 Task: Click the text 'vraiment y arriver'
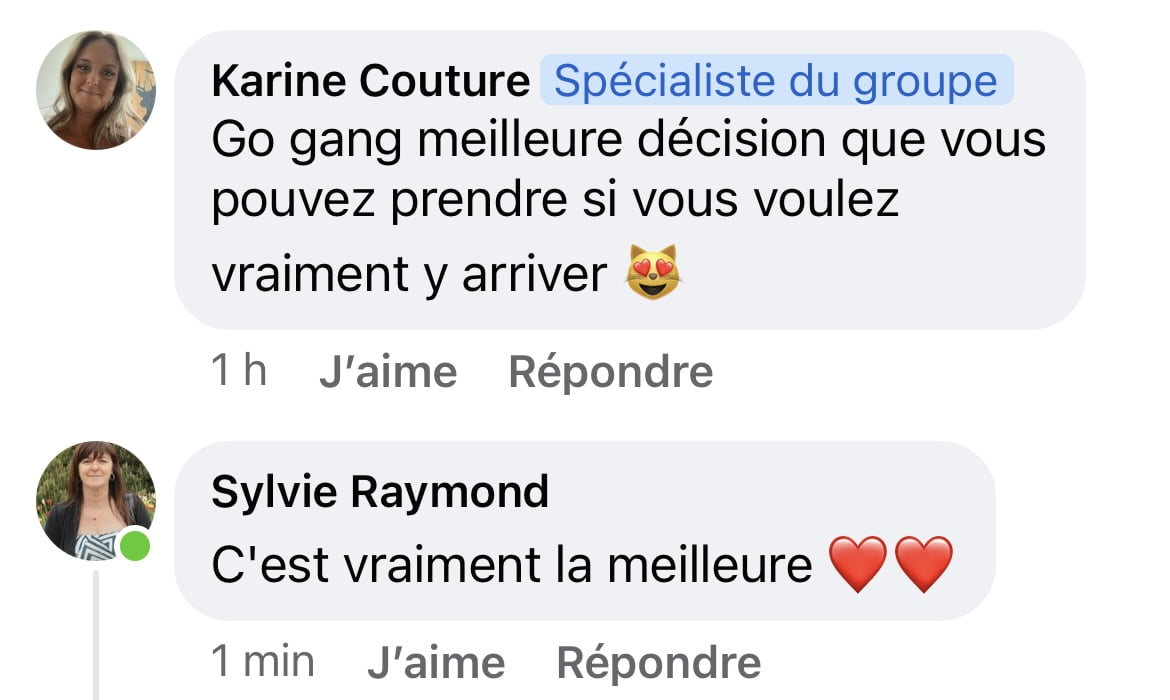pyautogui.click(x=410, y=275)
